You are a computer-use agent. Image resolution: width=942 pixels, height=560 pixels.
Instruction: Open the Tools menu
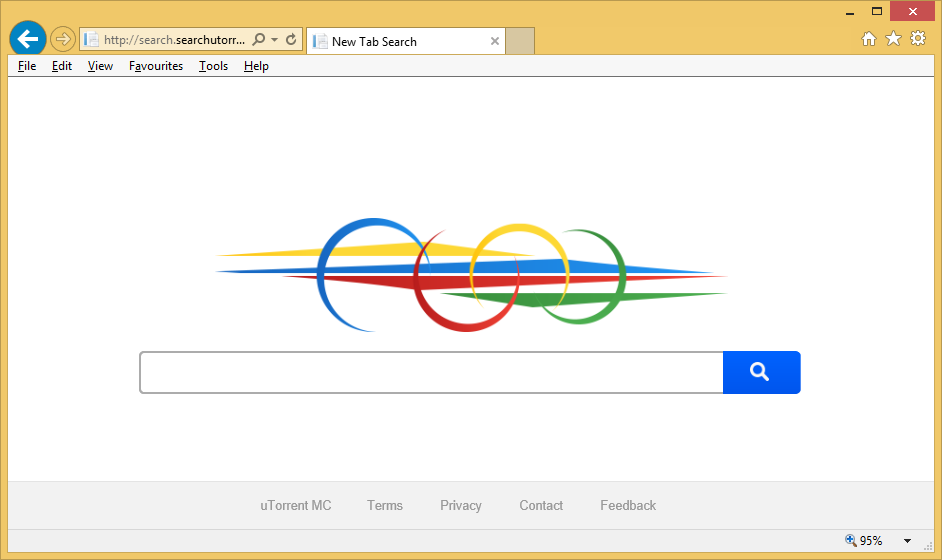pos(213,66)
